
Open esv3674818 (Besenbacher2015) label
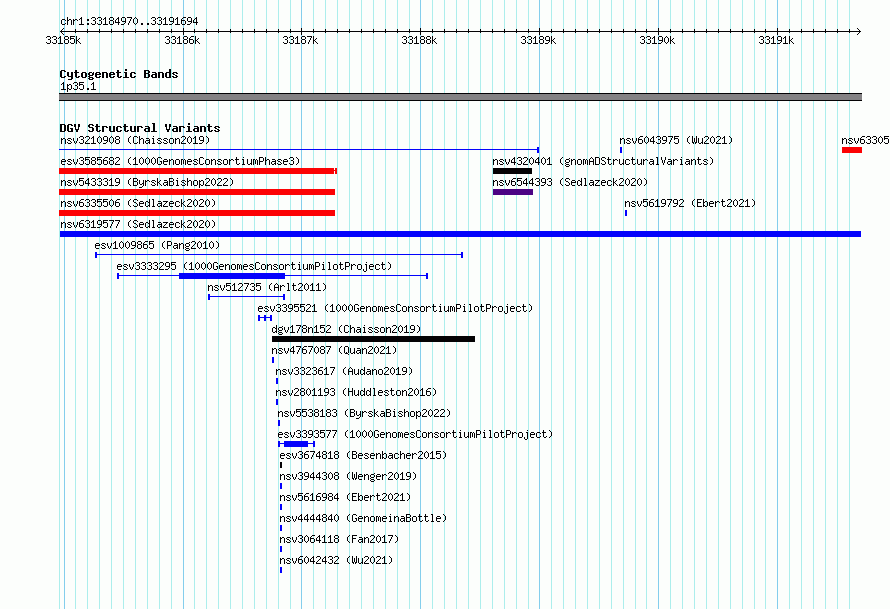tap(363, 455)
